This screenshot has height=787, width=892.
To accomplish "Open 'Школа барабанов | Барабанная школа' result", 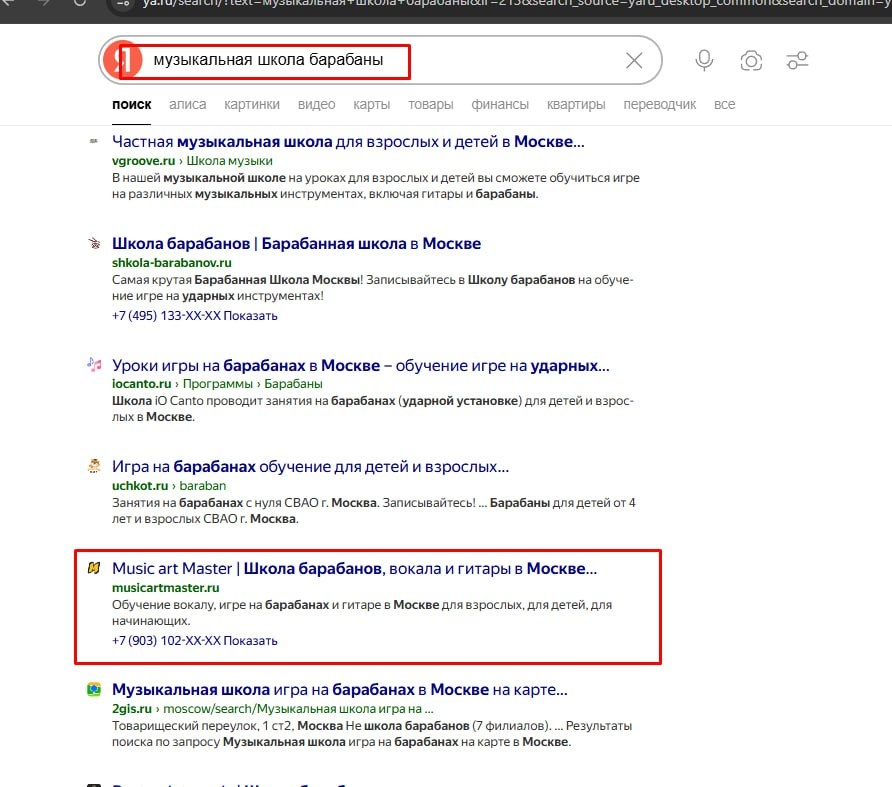I will [296, 244].
